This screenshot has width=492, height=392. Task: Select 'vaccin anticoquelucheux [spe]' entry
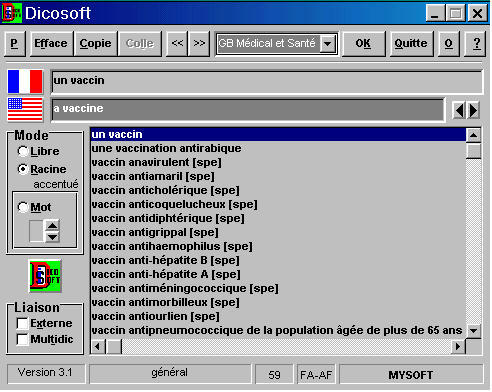coord(278,204)
